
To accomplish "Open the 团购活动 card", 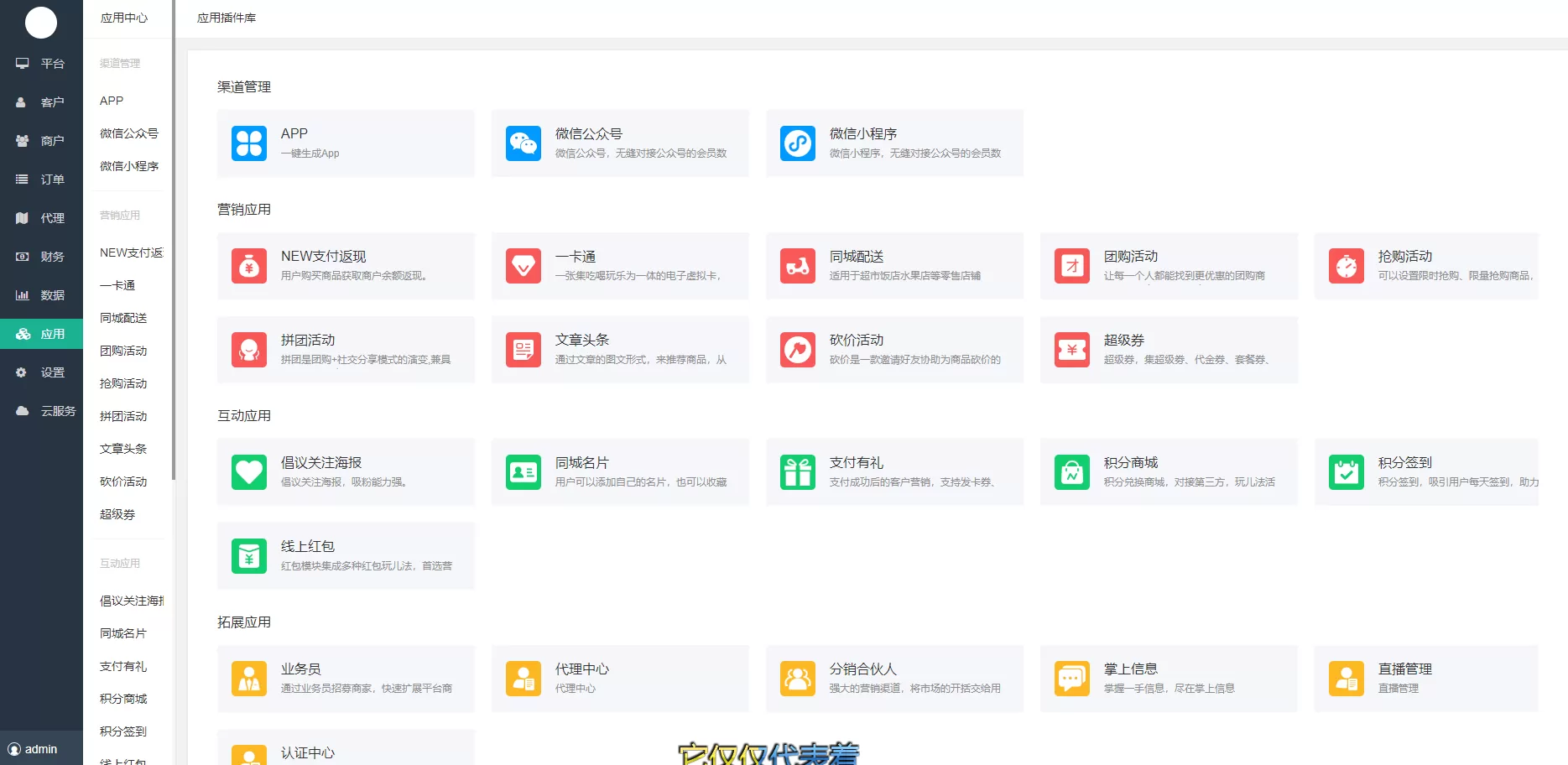I will 1169,266.
